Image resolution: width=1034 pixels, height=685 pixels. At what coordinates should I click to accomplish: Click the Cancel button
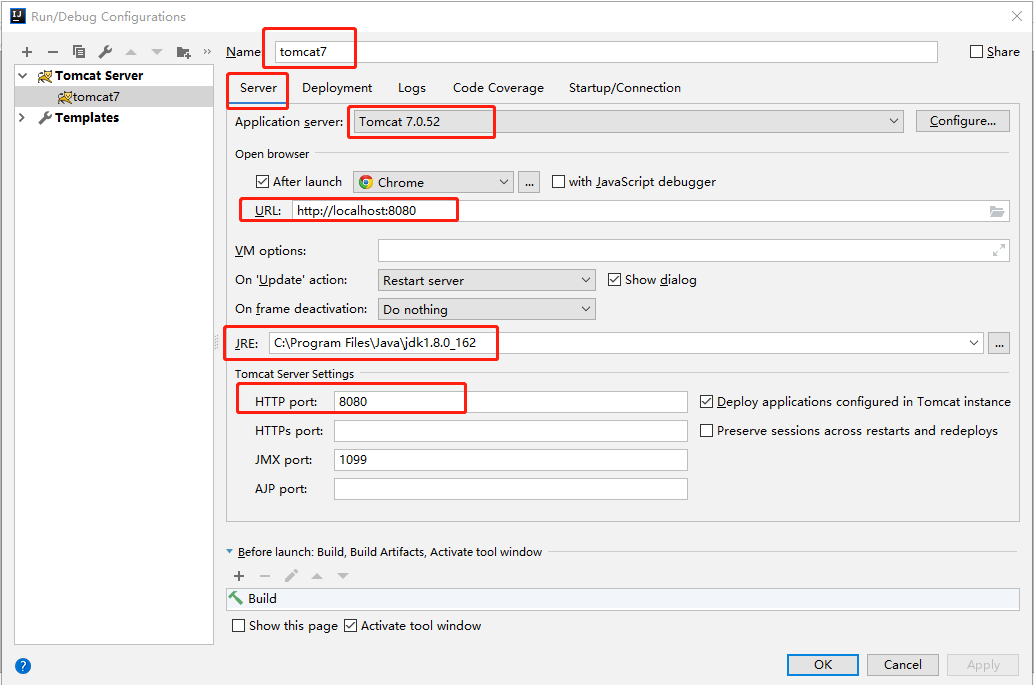click(x=903, y=665)
